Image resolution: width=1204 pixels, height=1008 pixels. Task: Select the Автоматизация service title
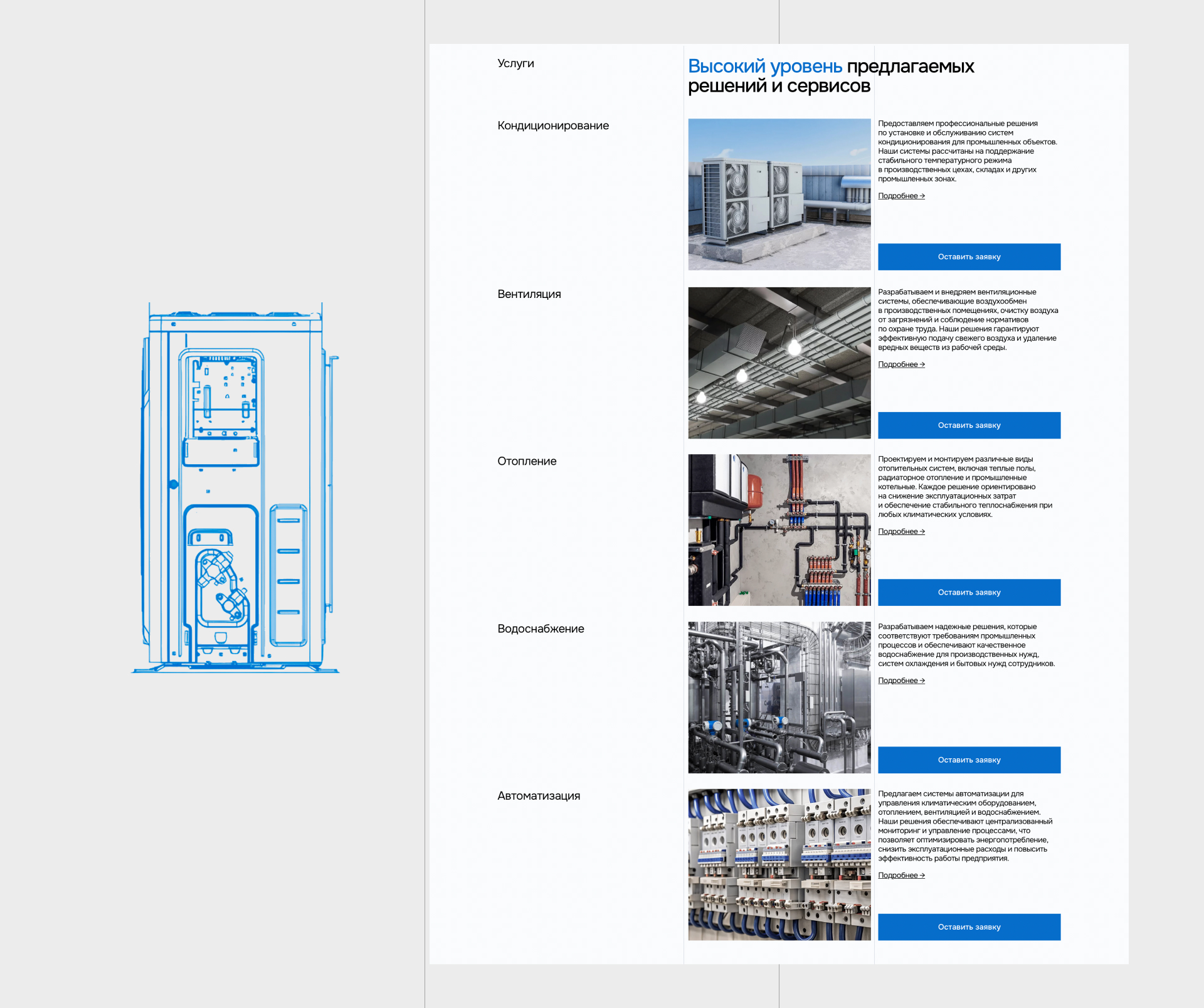(538, 796)
